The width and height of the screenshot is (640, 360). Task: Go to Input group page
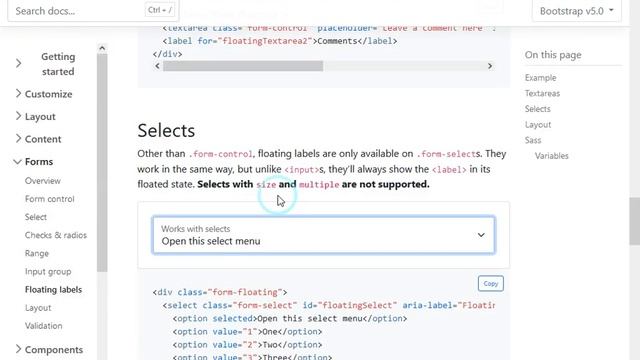click(x=48, y=271)
